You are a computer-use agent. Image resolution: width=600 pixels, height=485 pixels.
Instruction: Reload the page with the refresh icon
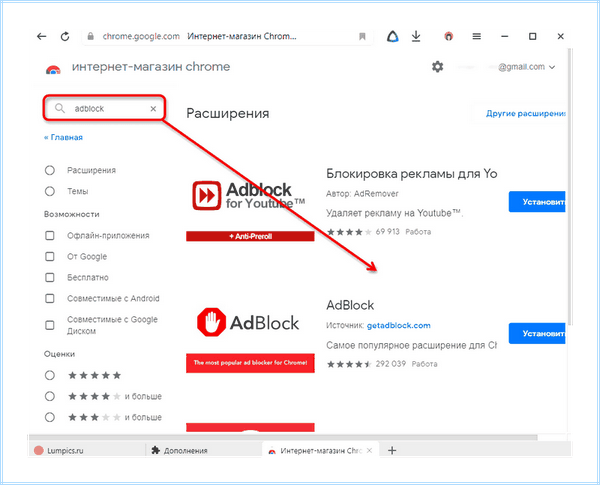pos(65,36)
